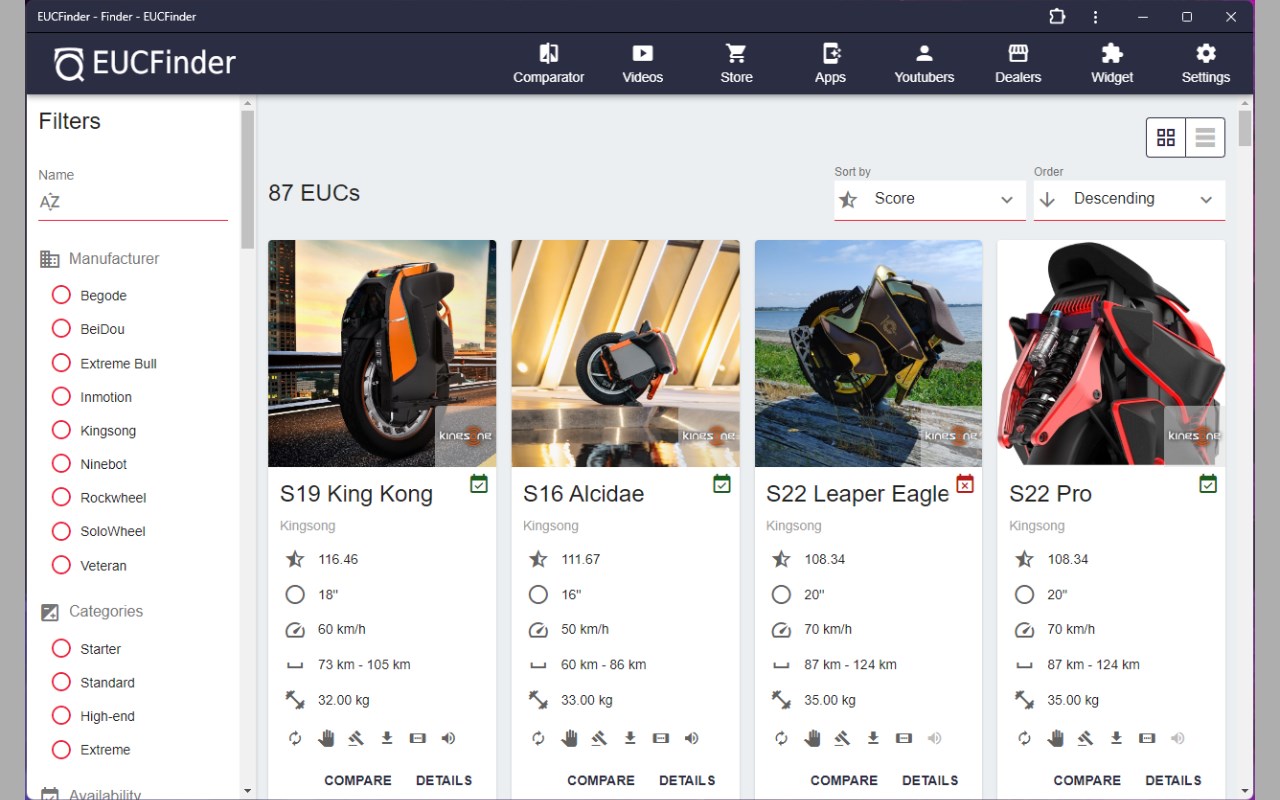Click COMPARE on S22 Pro
The width and height of the screenshot is (1280, 800).
(x=1087, y=780)
